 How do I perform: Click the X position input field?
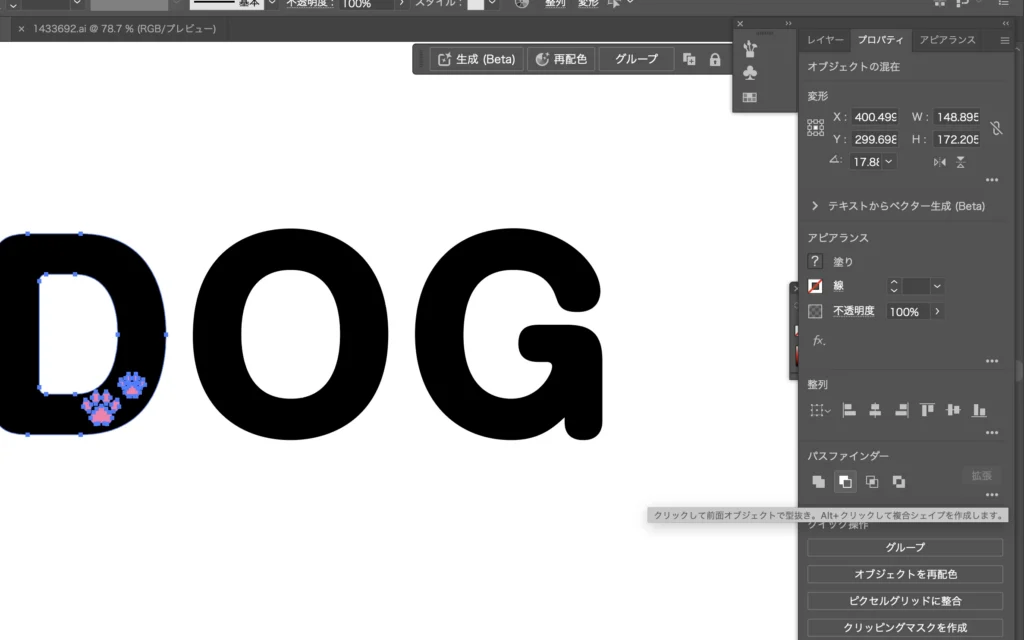click(x=875, y=117)
